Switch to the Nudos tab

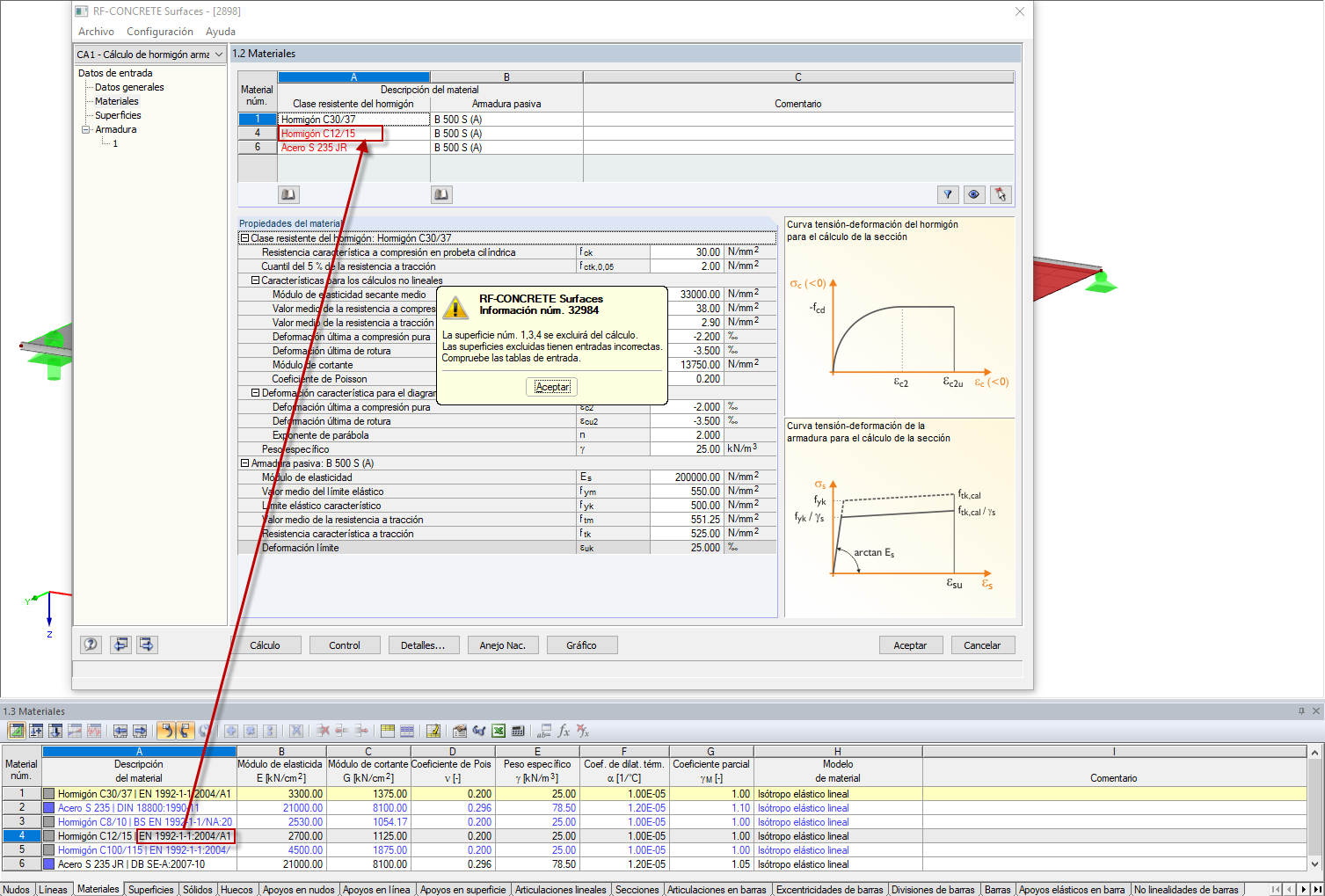17,889
